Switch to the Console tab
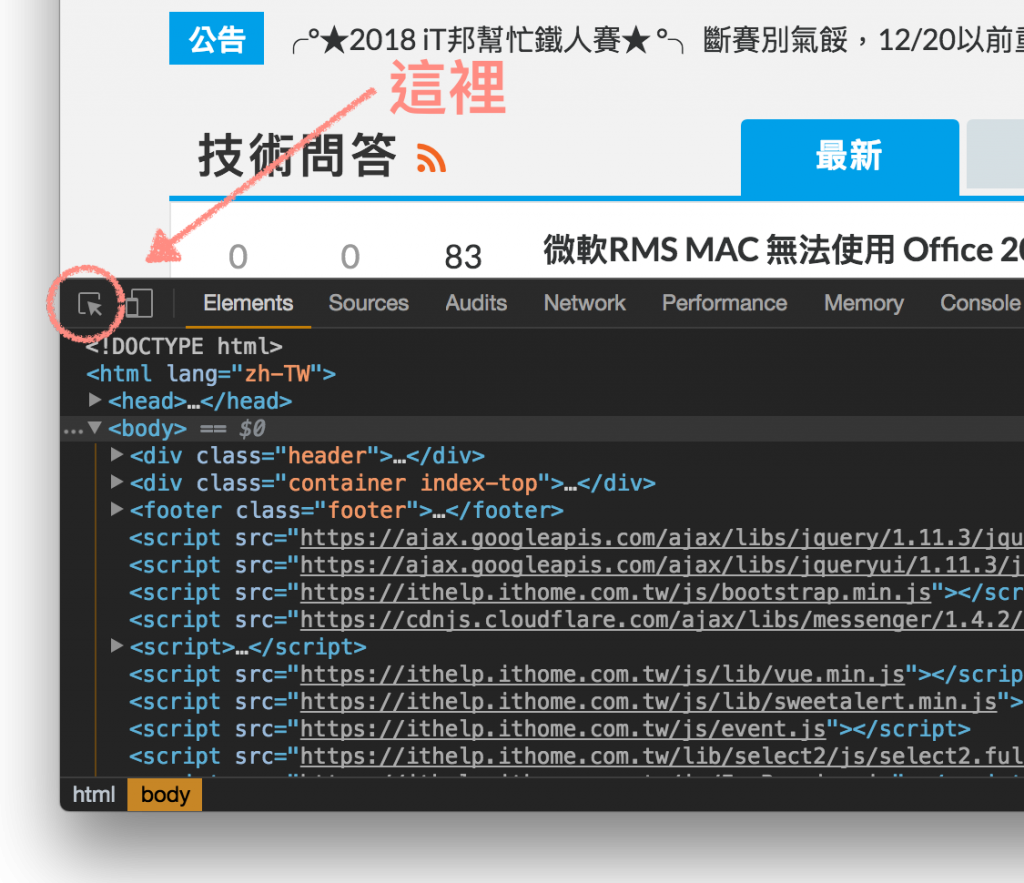Image resolution: width=1024 pixels, height=883 pixels. pos(981,303)
